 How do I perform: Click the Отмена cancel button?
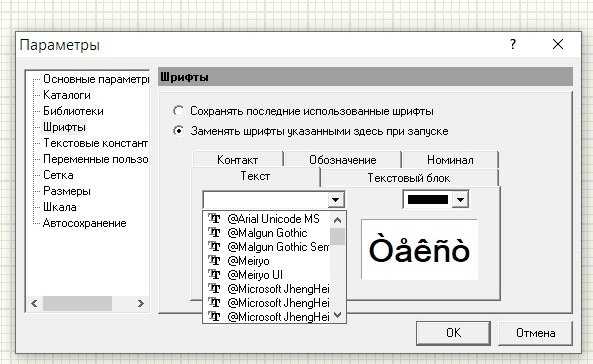point(535,333)
